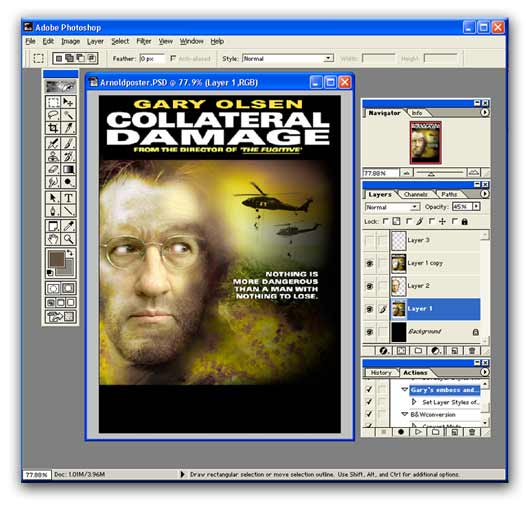Select the Blur tool
Screen dimensions: 525x506
(53, 182)
